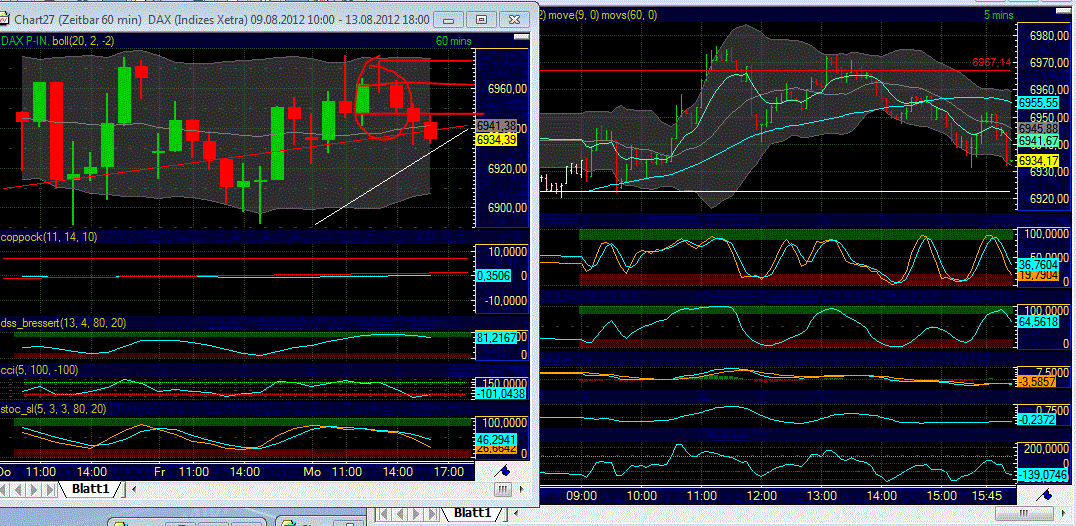Click the 09:00 time axis label
This screenshot has width=1076, height=526.
581,495
